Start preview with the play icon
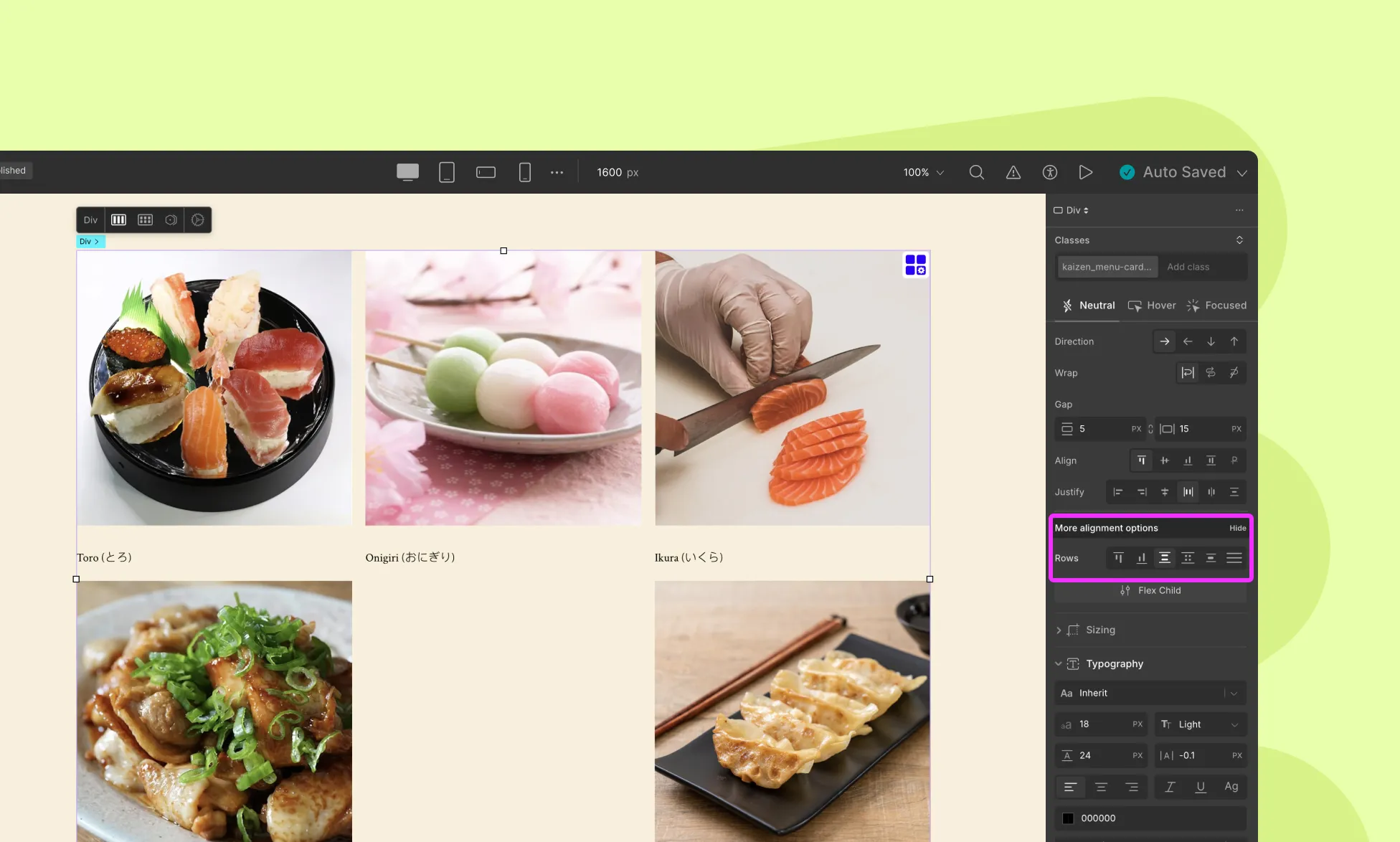Screen dimensions: 1400x842 (x=1086, y=172)
